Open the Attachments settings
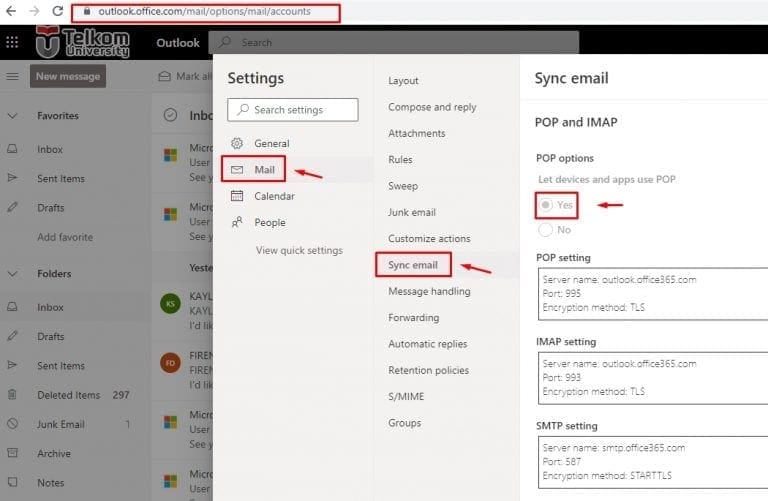Image resolution: width=768 pixels, height=501 pixels. pos(416,133)
